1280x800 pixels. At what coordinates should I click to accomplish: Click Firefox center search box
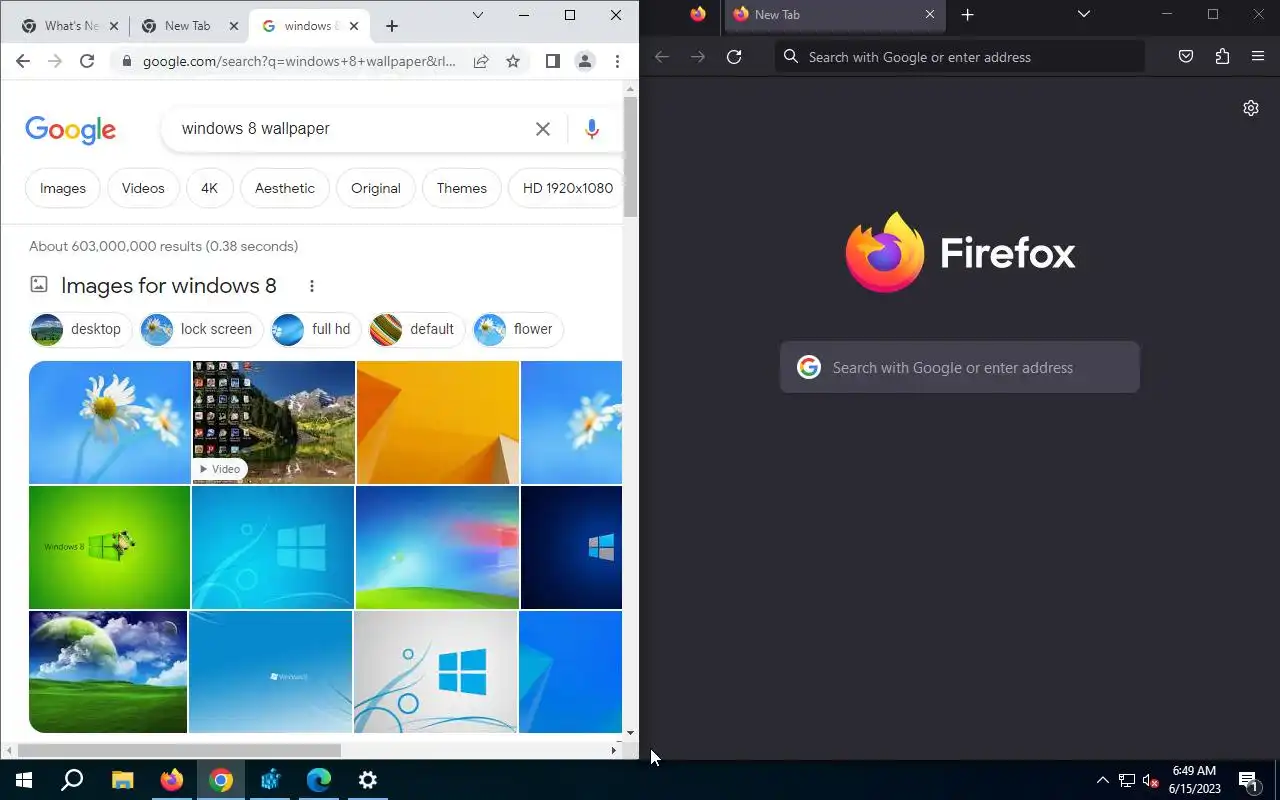pyautogui.click(x=960, y=367)
